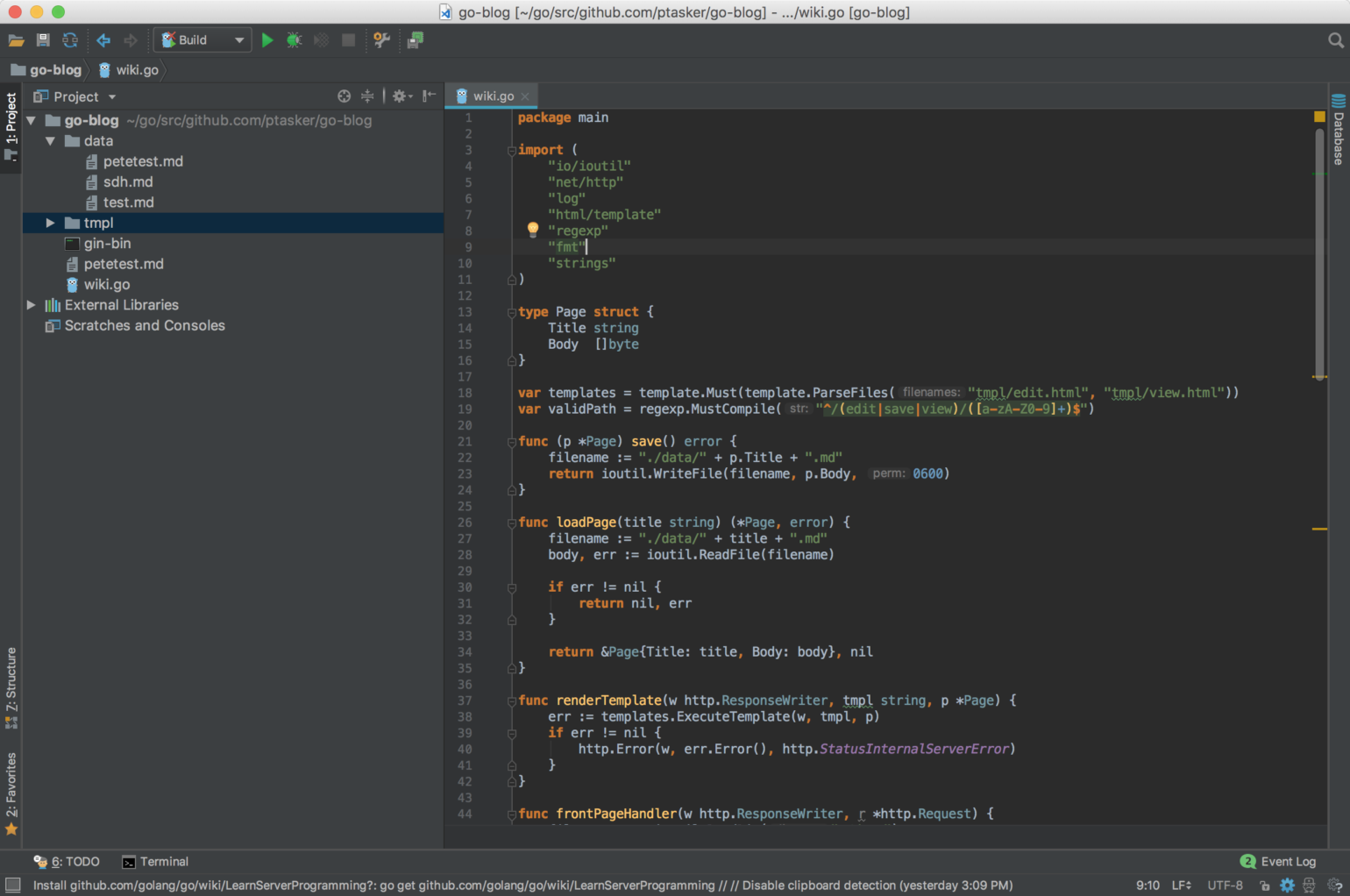Click the gear with question mark icon
1350x896 pixels.
(1334, 885)
